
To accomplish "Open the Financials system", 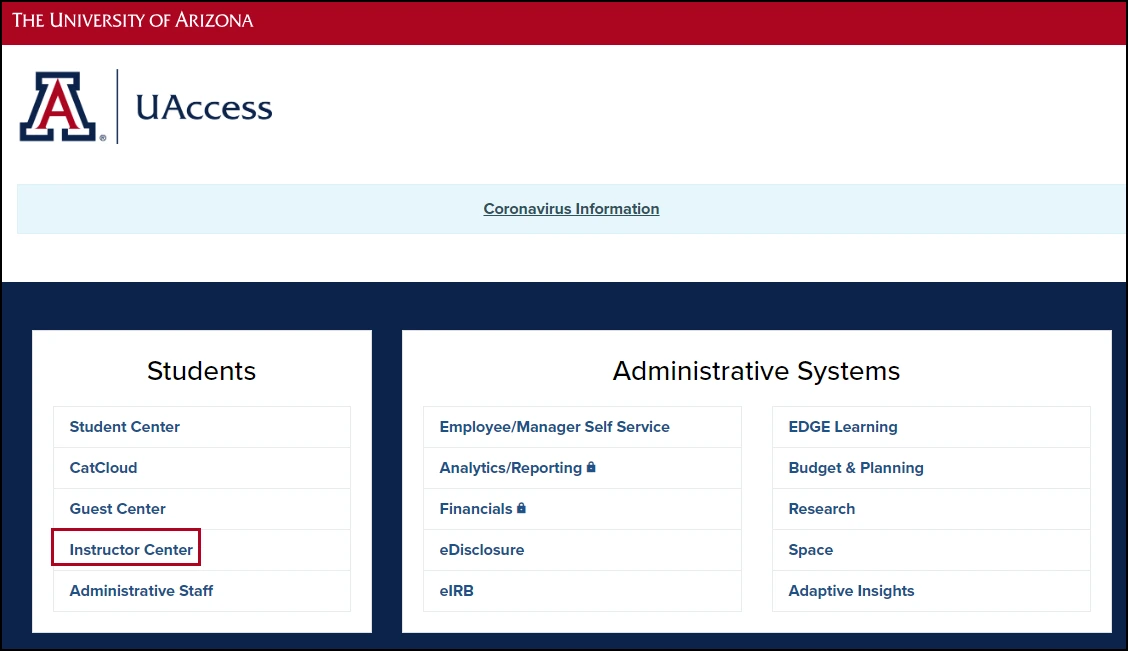I will click(x=476, y=509).
